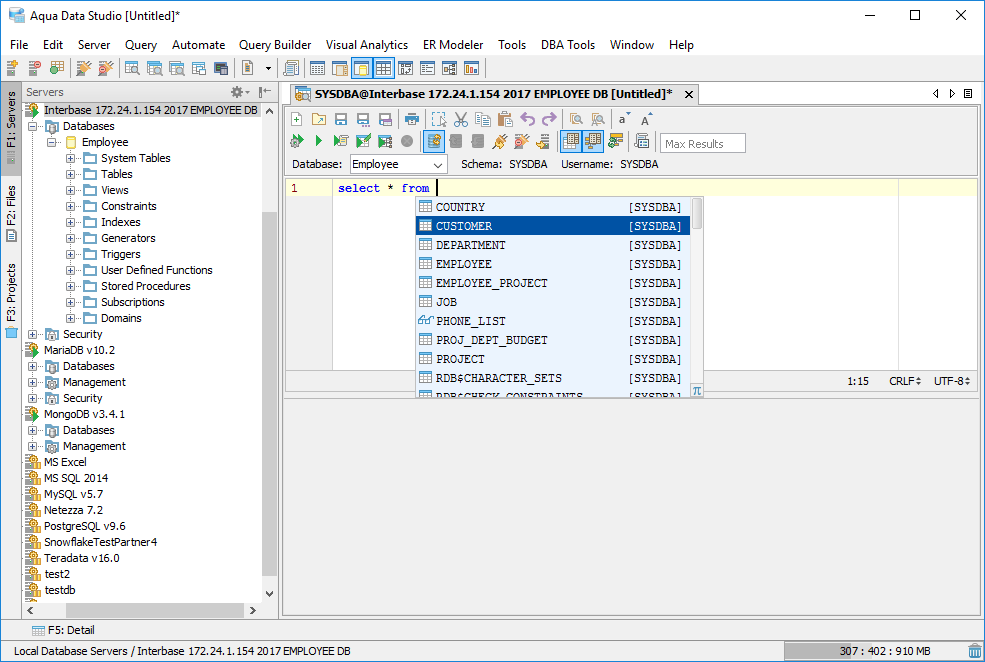Click the Paste clipboard icon
The image size is (985, 662).
505,119
